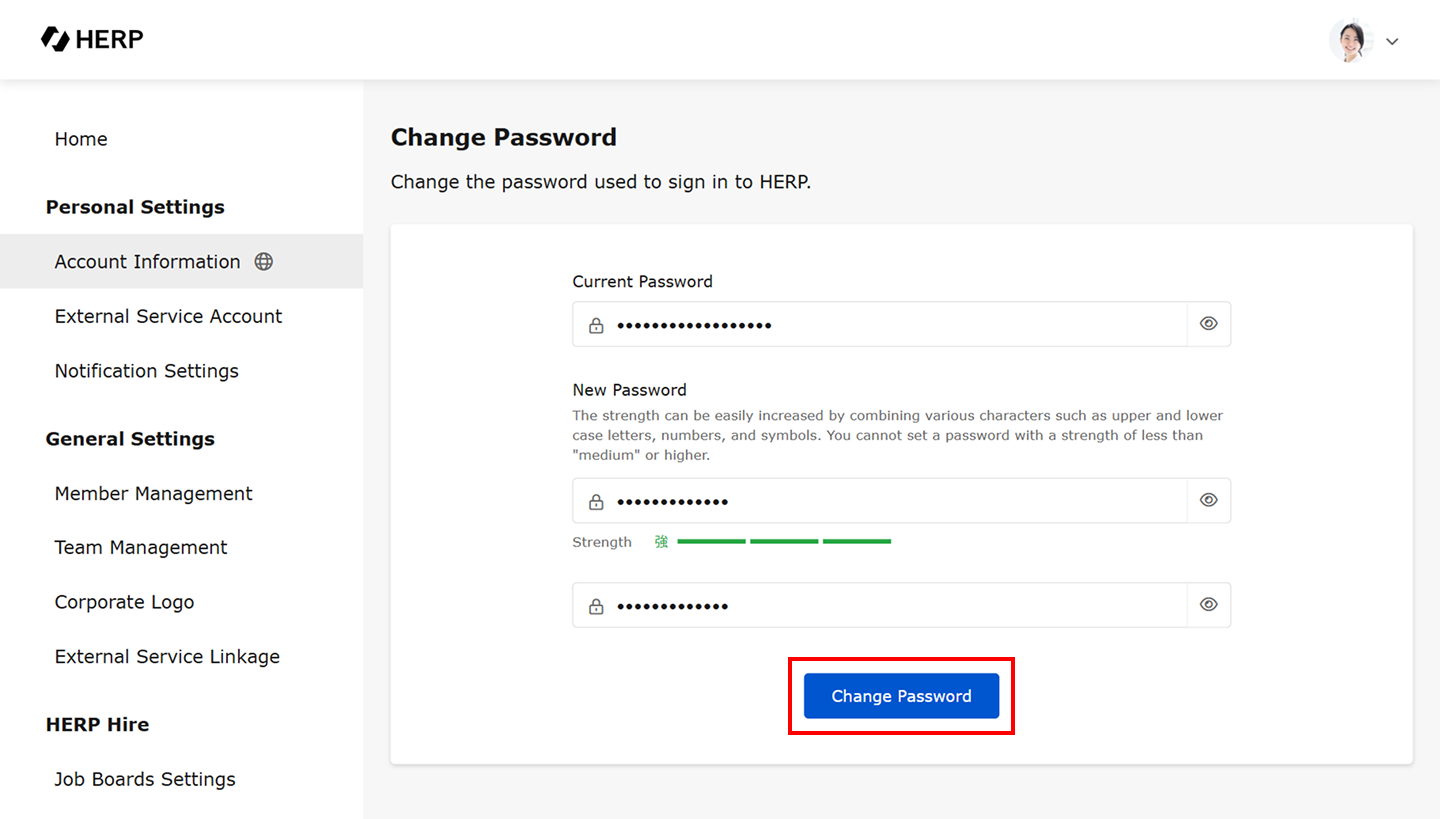
Task: Toggle visibility of confirmation password
Action: pyautogui.click(x=1208, y=605)
